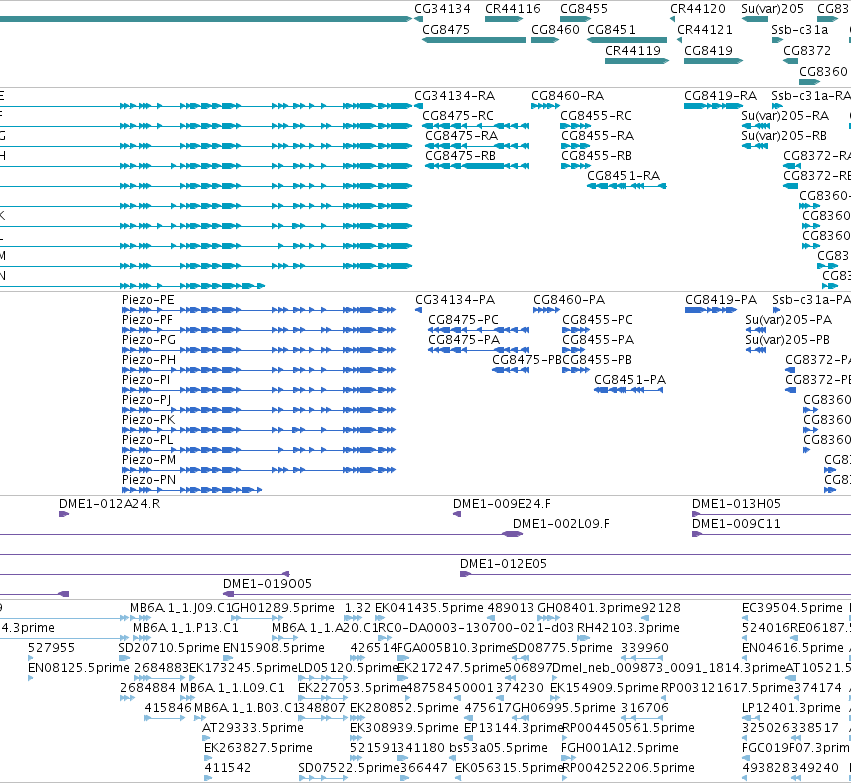Open the Piezo-PG protein label
Image resolution: width=851 pixels, height=783 pixels.
point(149,340)
